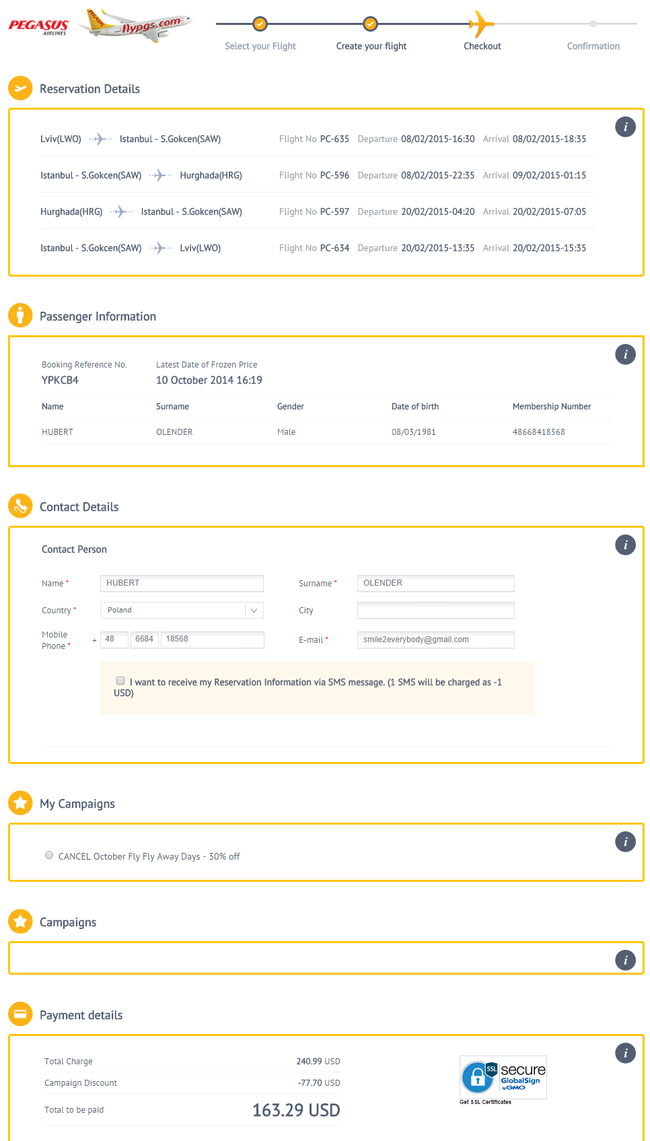Click the Surname field containing OLENDER
The width and height of the screenshot is (650, 1141).
point(435,583)
